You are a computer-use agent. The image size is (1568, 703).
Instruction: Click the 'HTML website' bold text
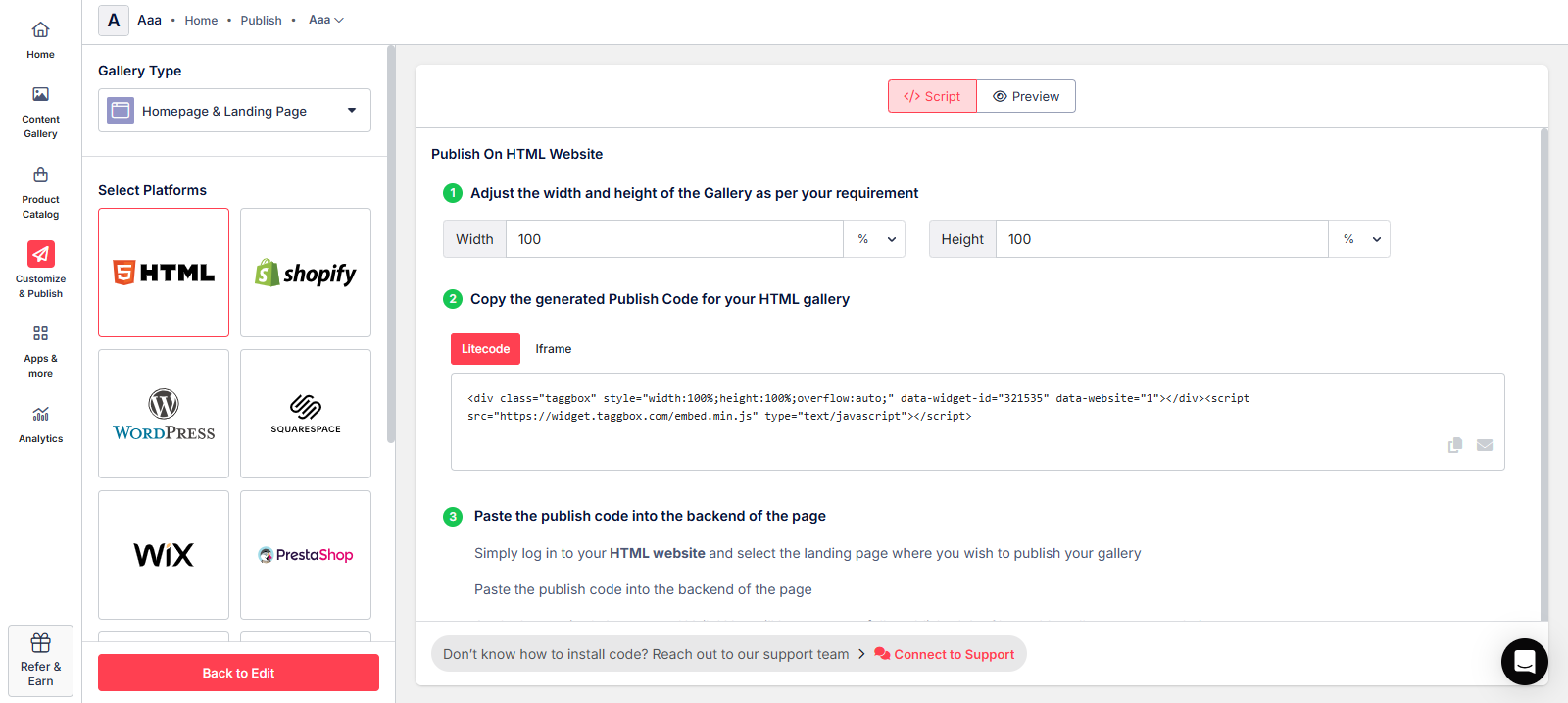click(658, 553)
